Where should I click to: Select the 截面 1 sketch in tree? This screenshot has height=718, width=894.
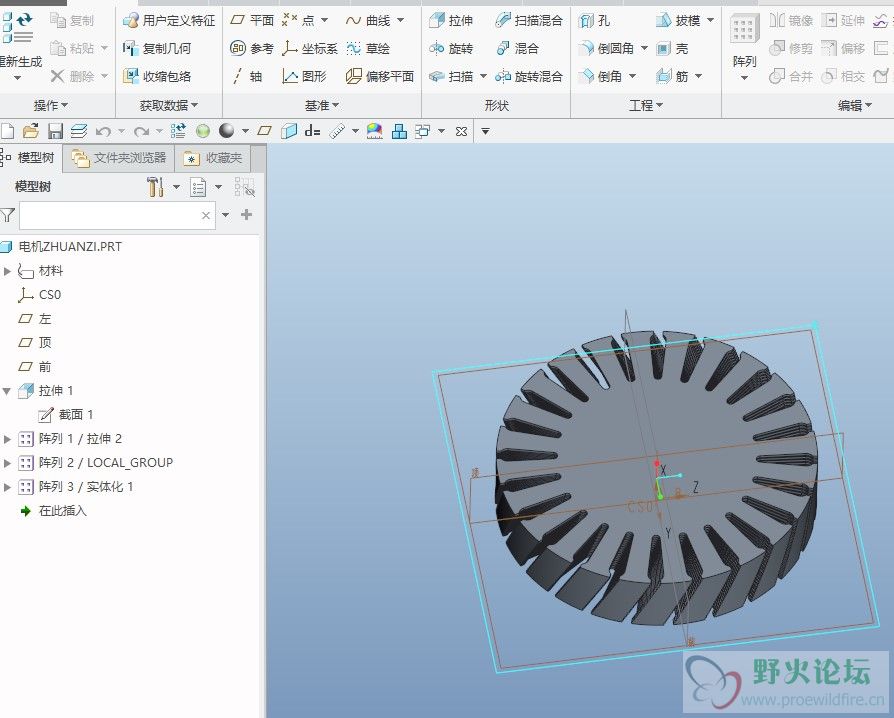click(x=66, y=415)
